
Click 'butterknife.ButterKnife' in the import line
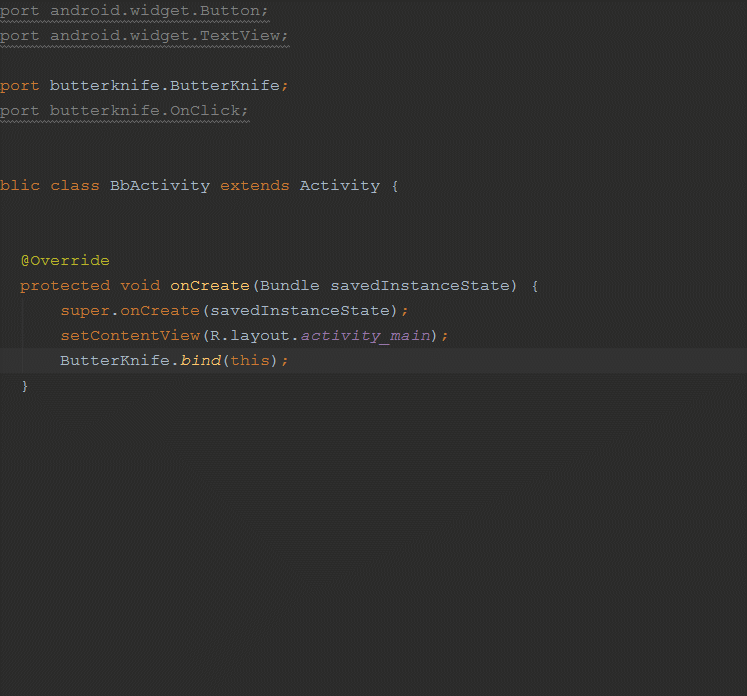click(x=165, y=85)
